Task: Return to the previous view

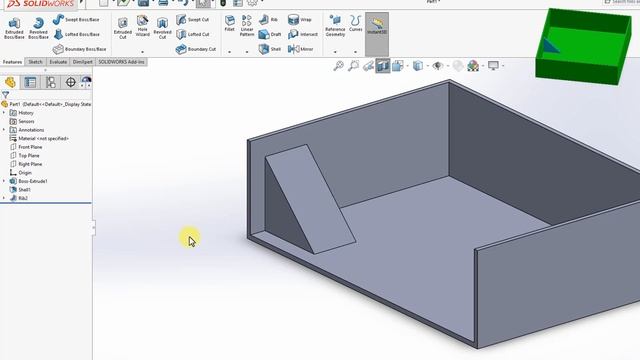Action: (x=368, y=66)
